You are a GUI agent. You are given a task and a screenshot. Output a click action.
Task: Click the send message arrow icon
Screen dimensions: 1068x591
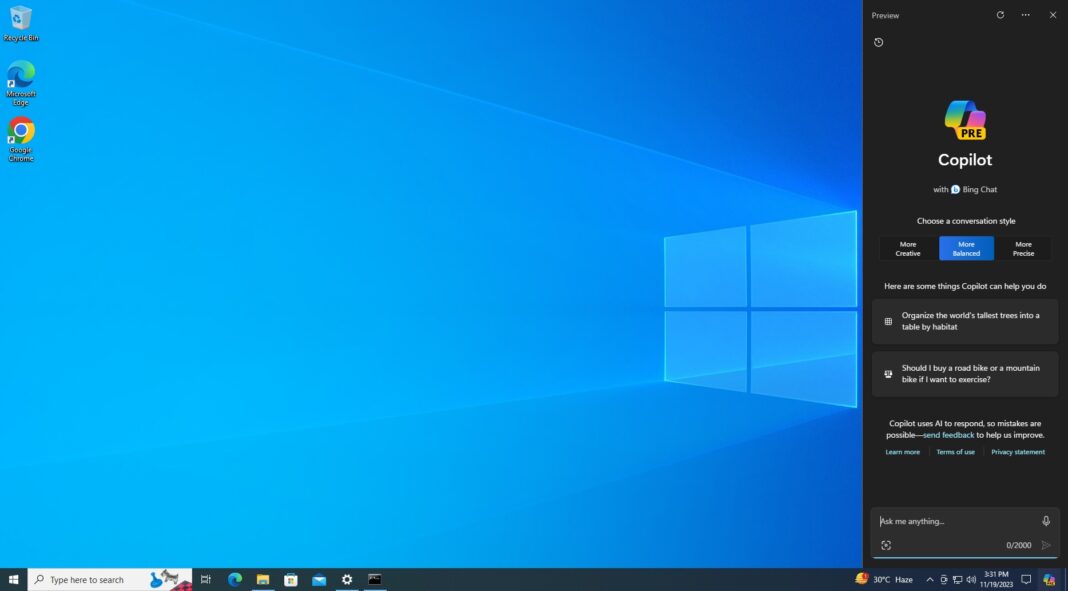click(x=1045, y=545)
